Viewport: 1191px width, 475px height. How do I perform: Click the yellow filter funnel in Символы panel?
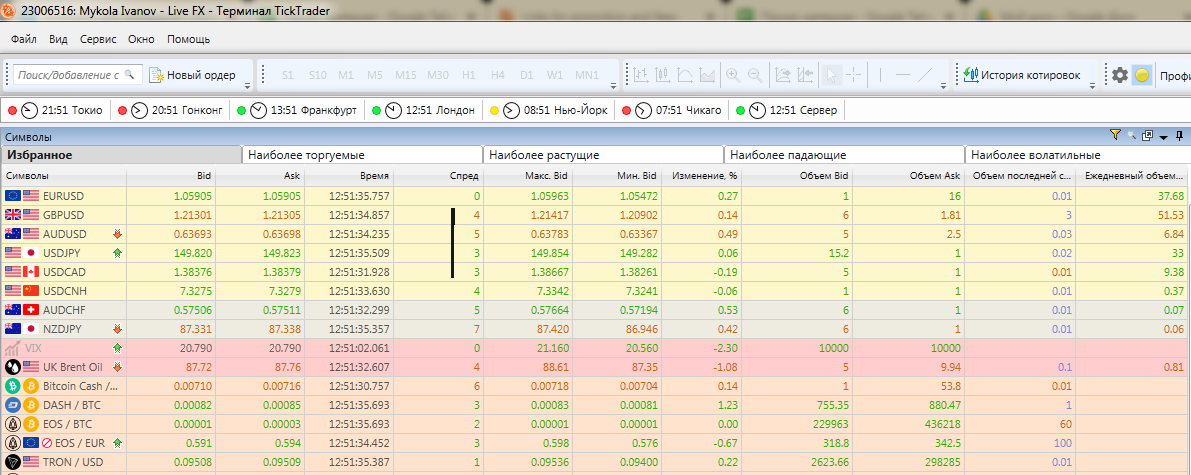point(1115,135)
